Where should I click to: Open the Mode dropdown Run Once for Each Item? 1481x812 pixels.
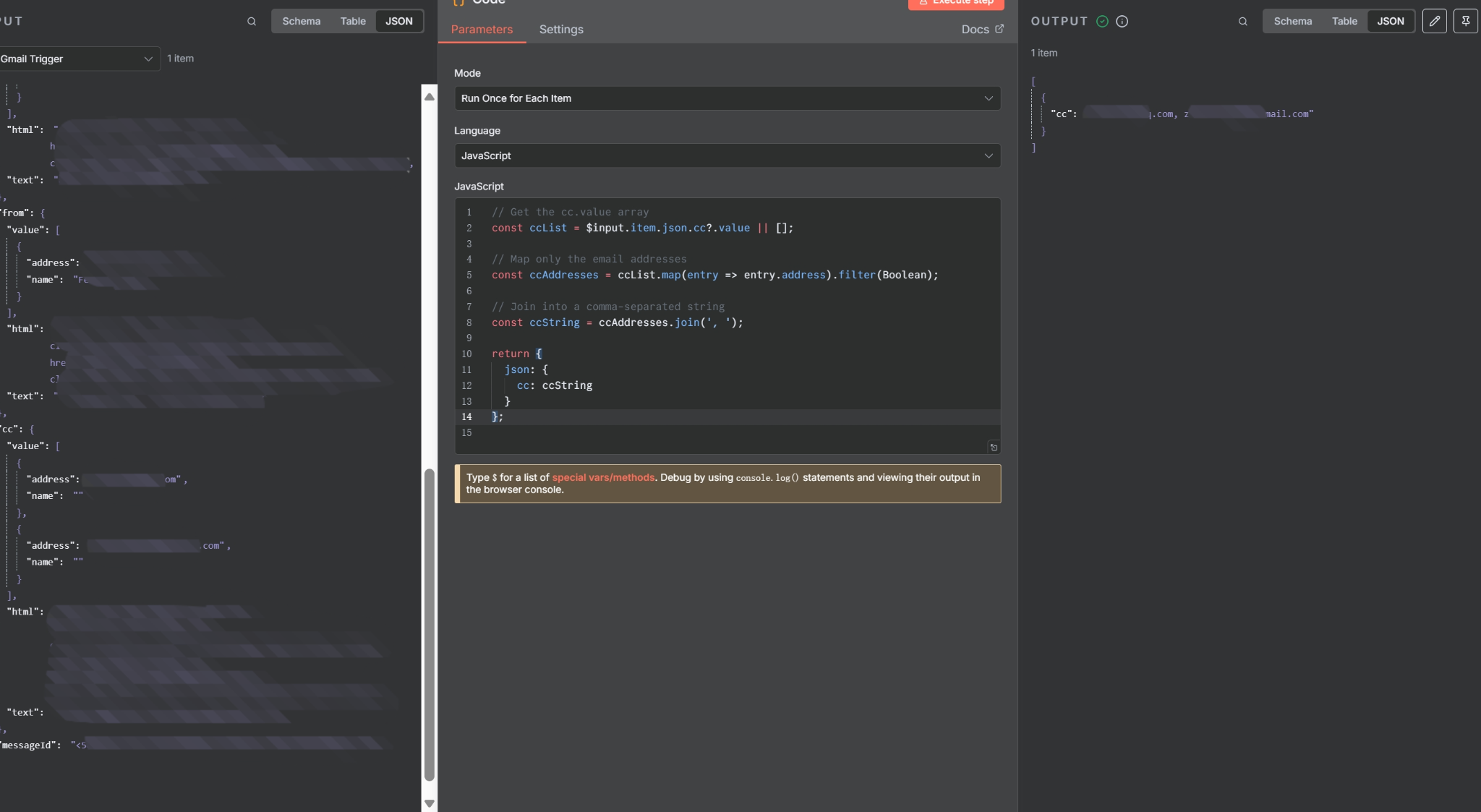click(x=727, y=98)
